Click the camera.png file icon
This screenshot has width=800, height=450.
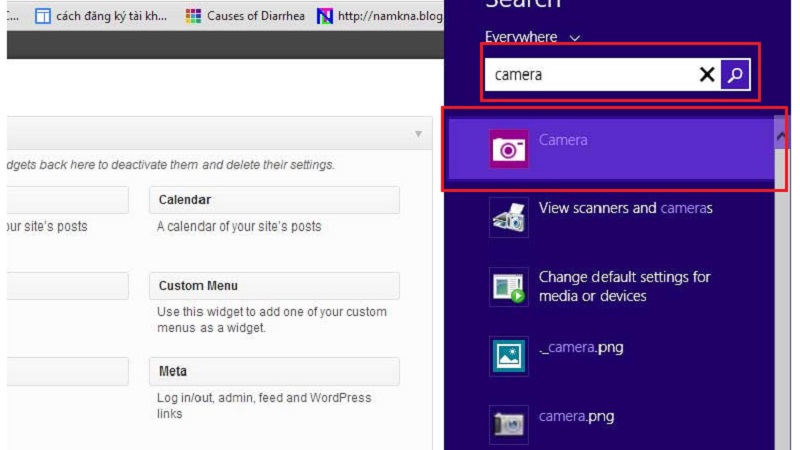[x=508, y=423]
